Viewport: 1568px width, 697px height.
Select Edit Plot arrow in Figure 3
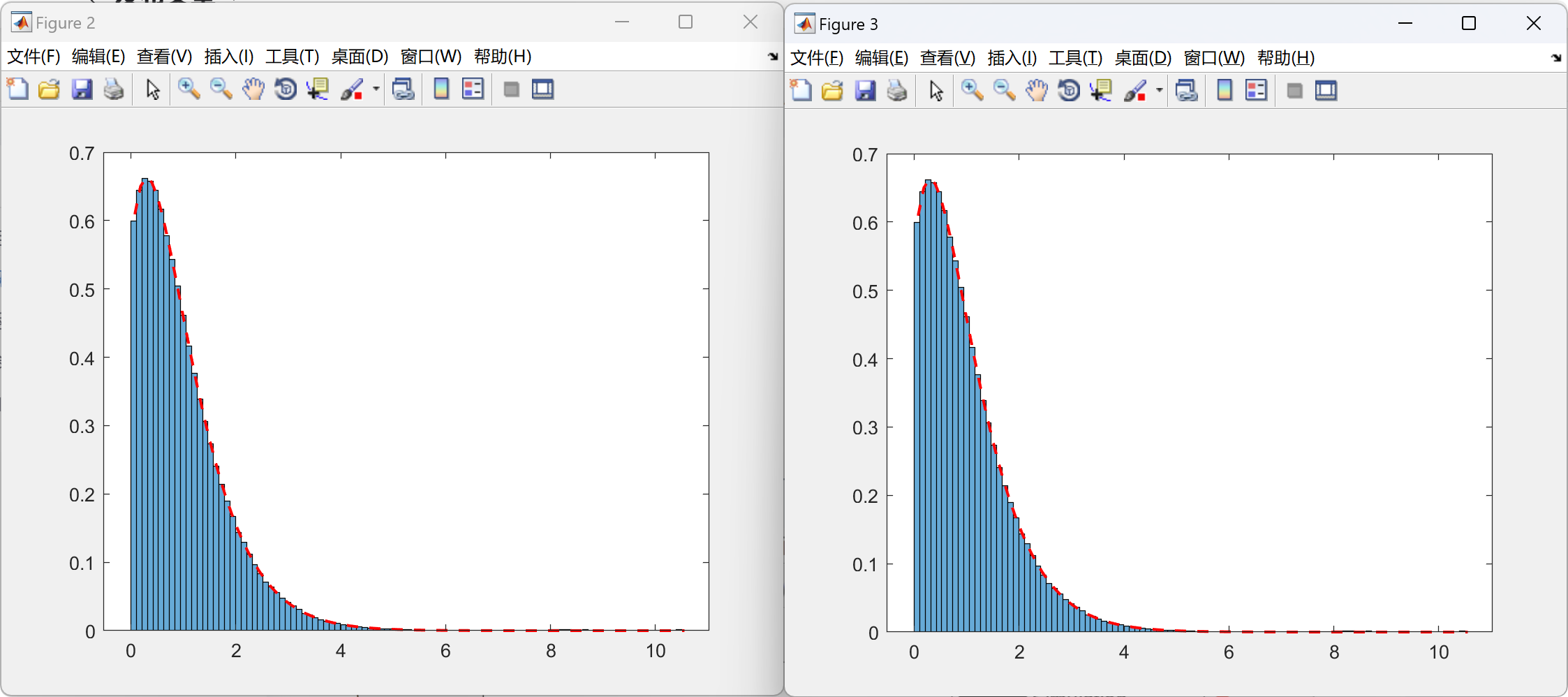click(936, 91)
